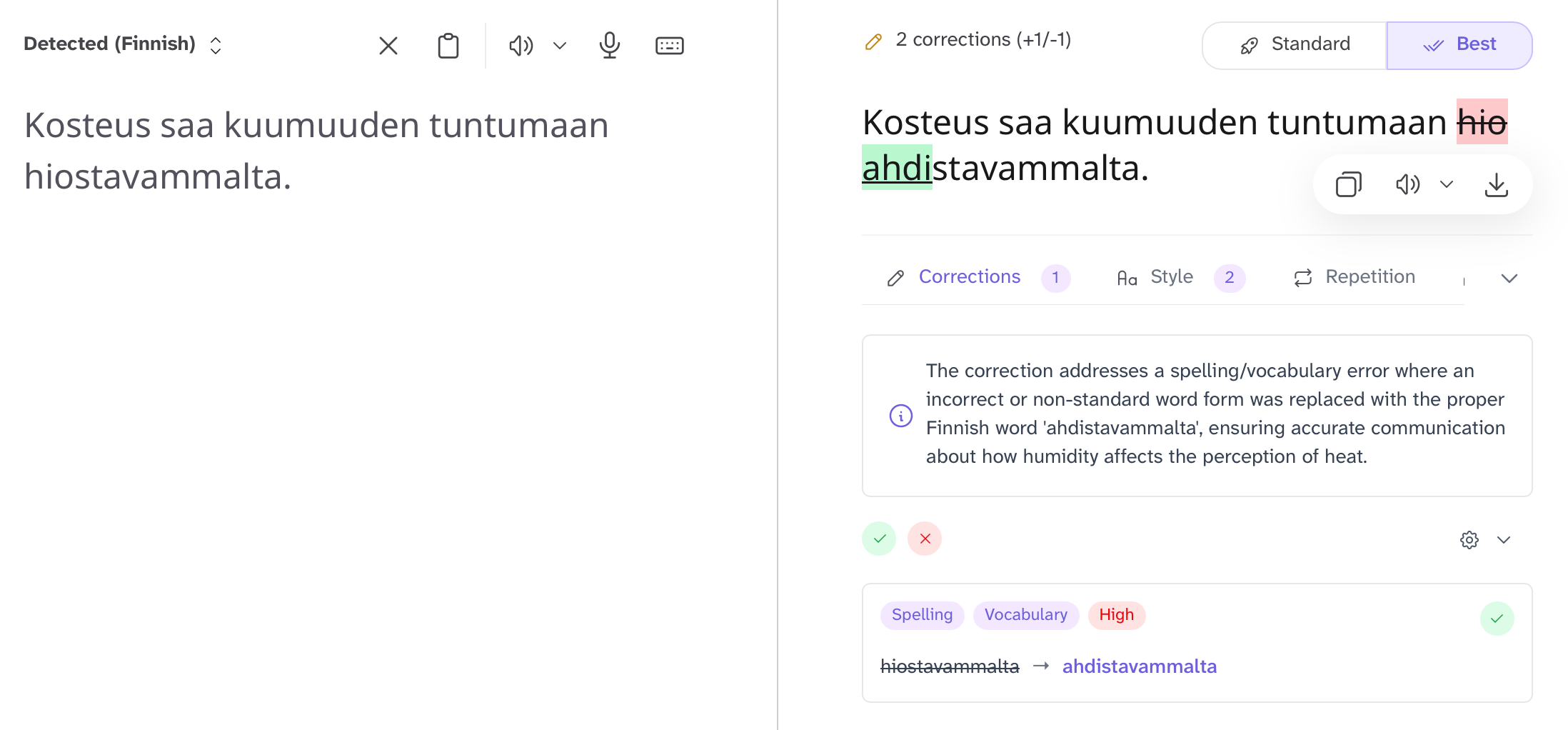The height and width of the screenshot is (730, 1568).
Task: Click the suggested word ahdistavammalta
Action: pyautogui.click(x=1139, y=666)
